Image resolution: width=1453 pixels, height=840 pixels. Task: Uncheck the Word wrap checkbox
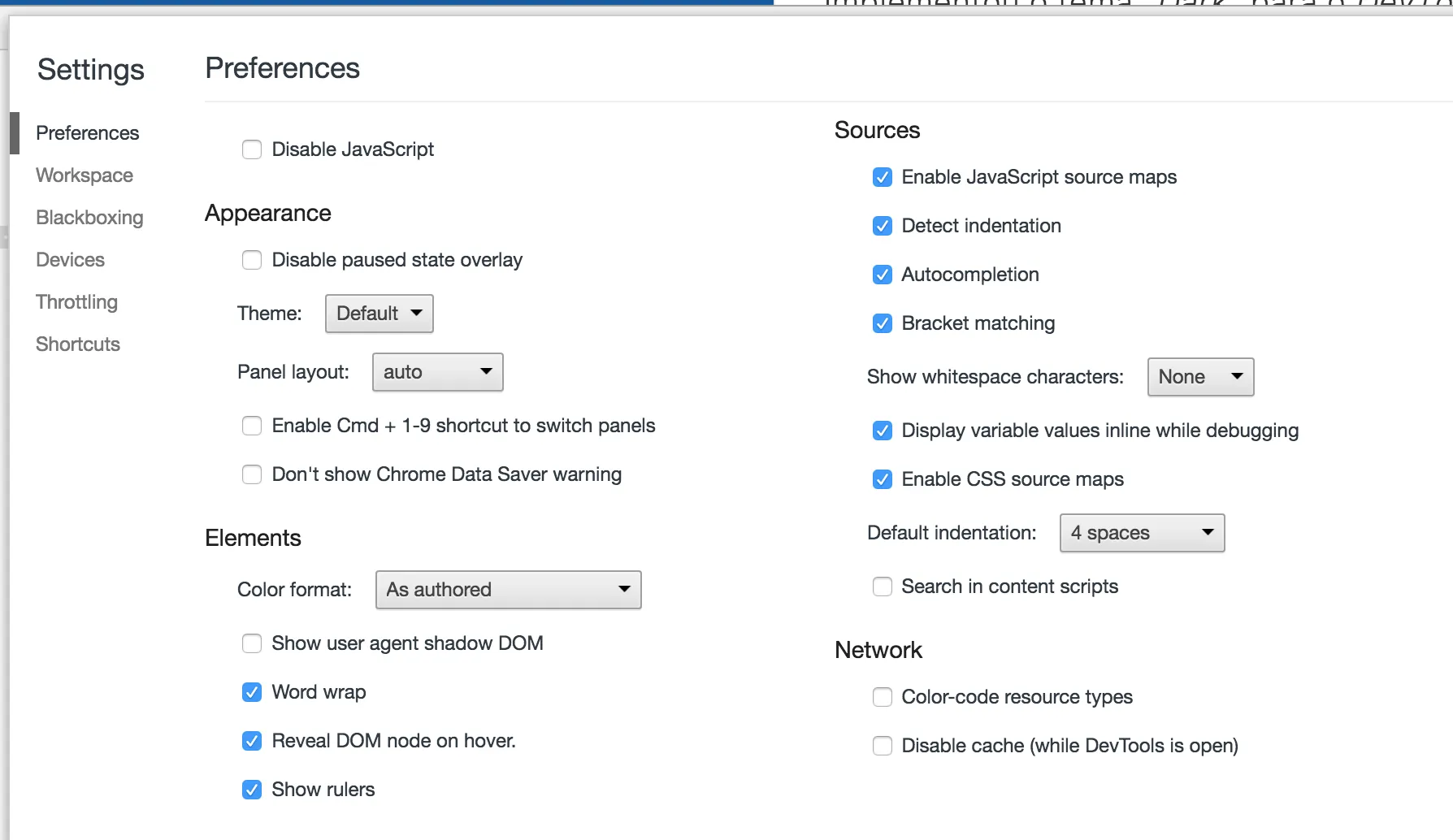[252, 692]
